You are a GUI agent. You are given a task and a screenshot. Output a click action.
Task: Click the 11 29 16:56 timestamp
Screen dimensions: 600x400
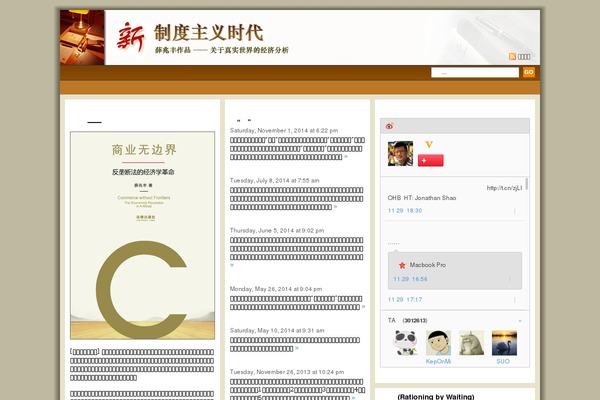(410, 279)
